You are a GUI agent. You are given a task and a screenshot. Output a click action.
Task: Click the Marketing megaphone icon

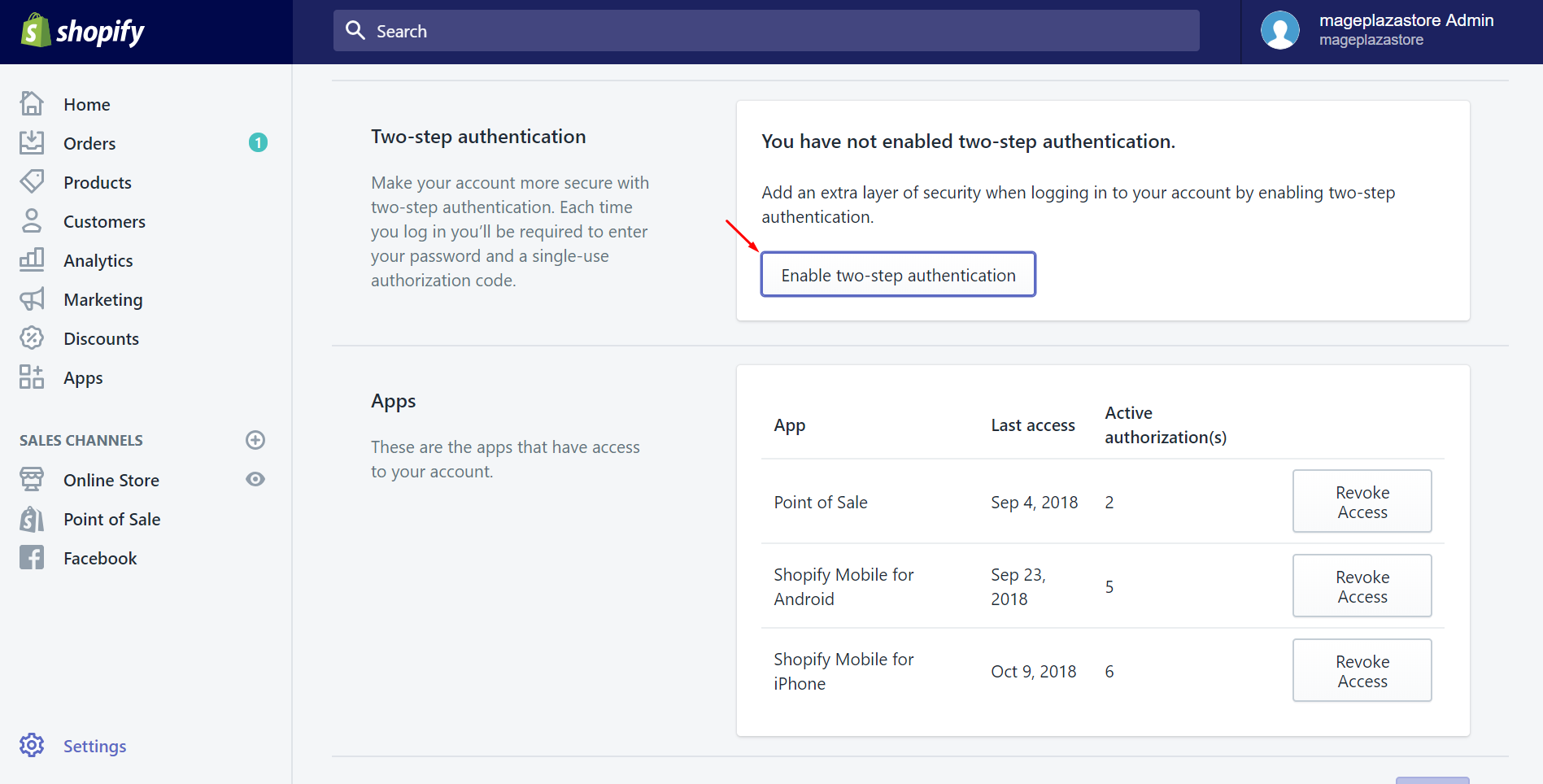click(32, 298)
